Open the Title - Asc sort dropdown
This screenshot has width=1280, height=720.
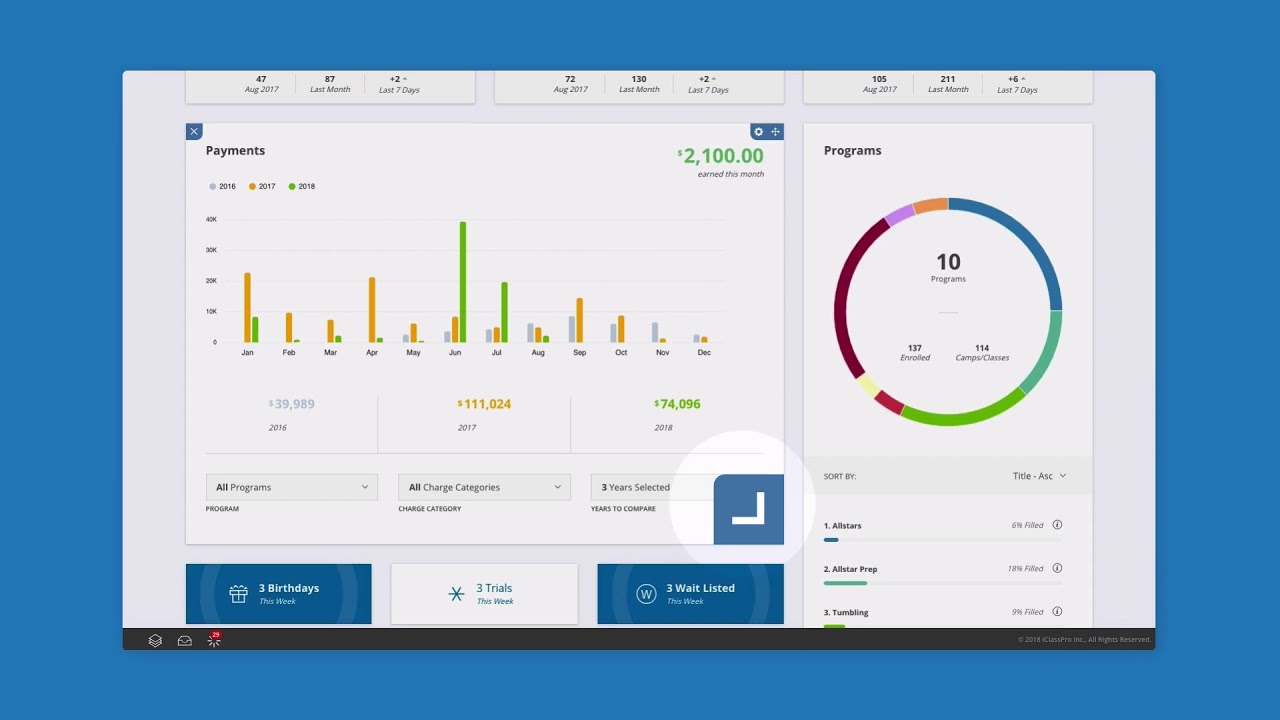pos(1039,476)
